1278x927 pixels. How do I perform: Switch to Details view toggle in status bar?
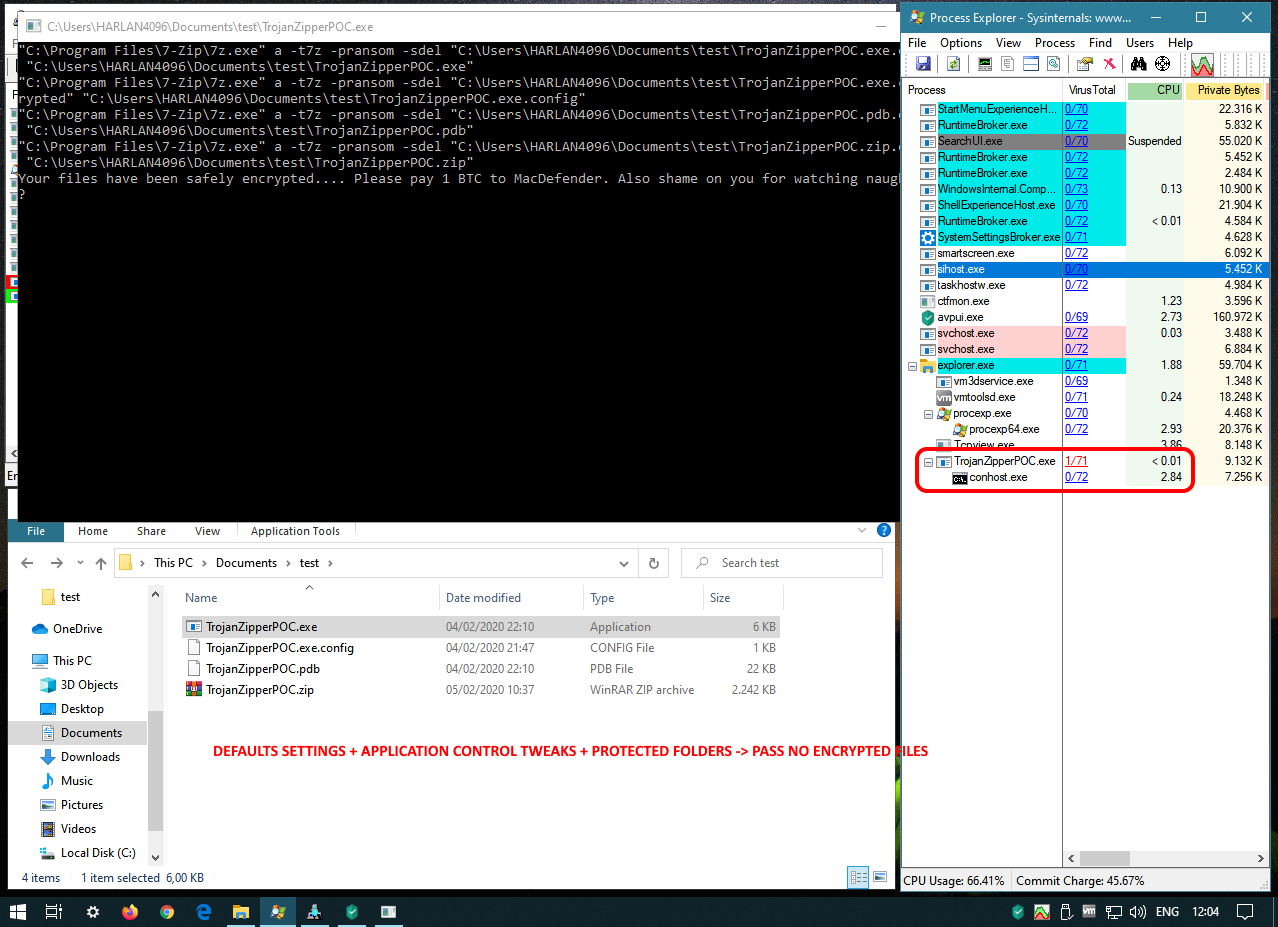pyautogui.click(x=858, y=878)
